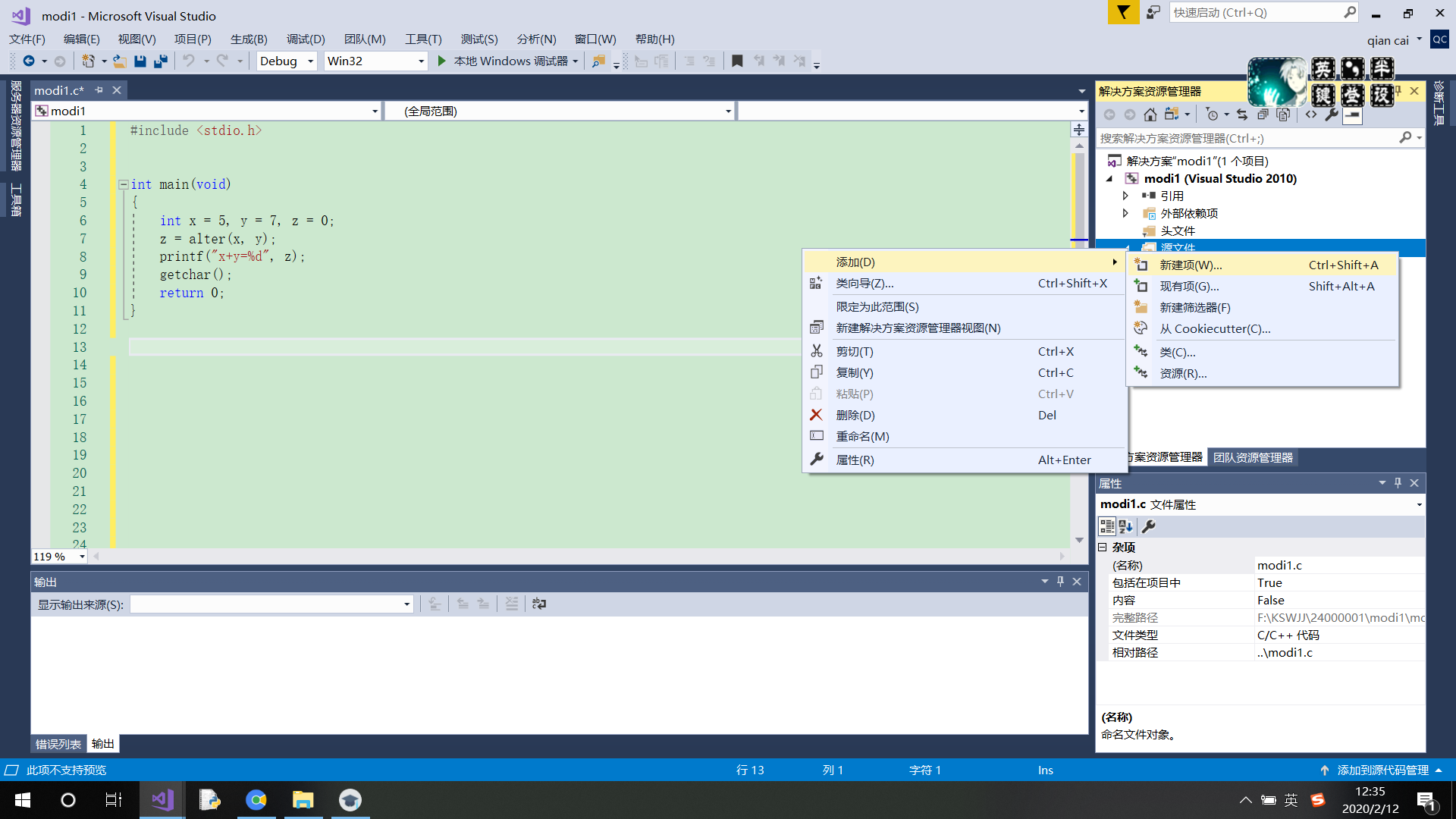Click 添加到源代码管理 in status bar

(1382, 770)
